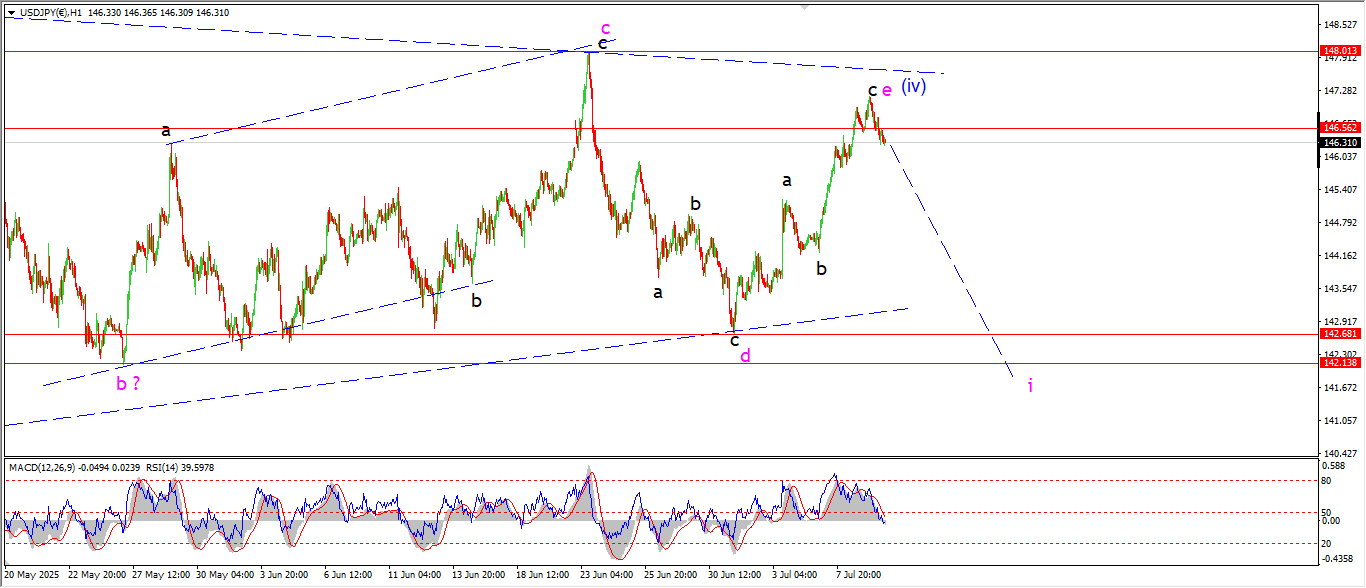Click the magenta c label at peak
This screenshot has width=1366, height=588.
606,28
